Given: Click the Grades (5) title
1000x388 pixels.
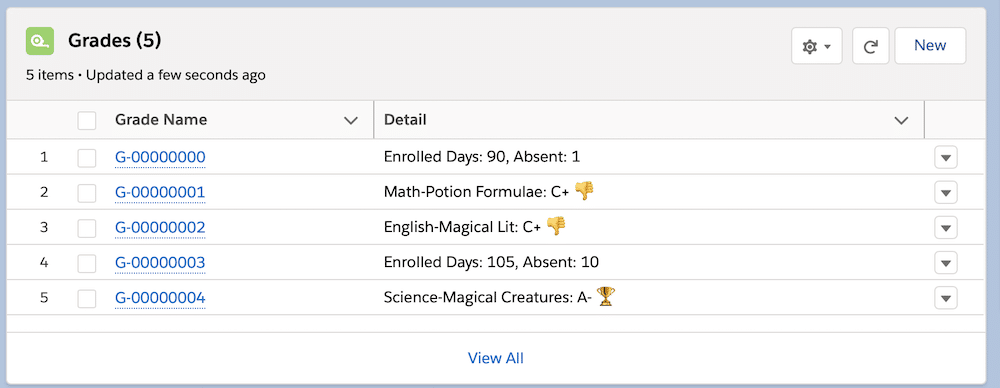Looking at the screenshot, I should coord(115,41).
